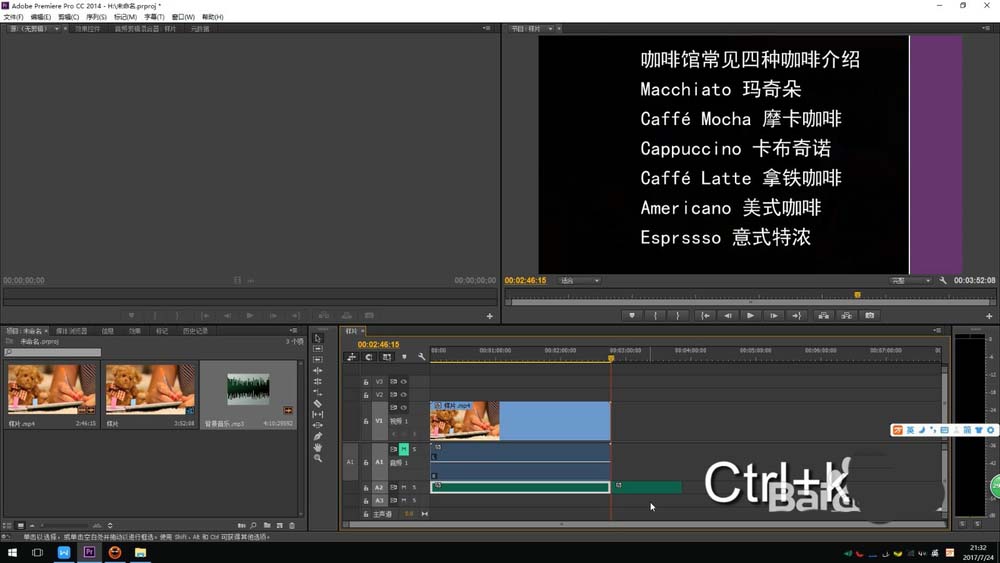Open Source monitor panel flyout menu
This screenshot has width=1000, height=563.
pyautogui.click(x=487, y=28)
